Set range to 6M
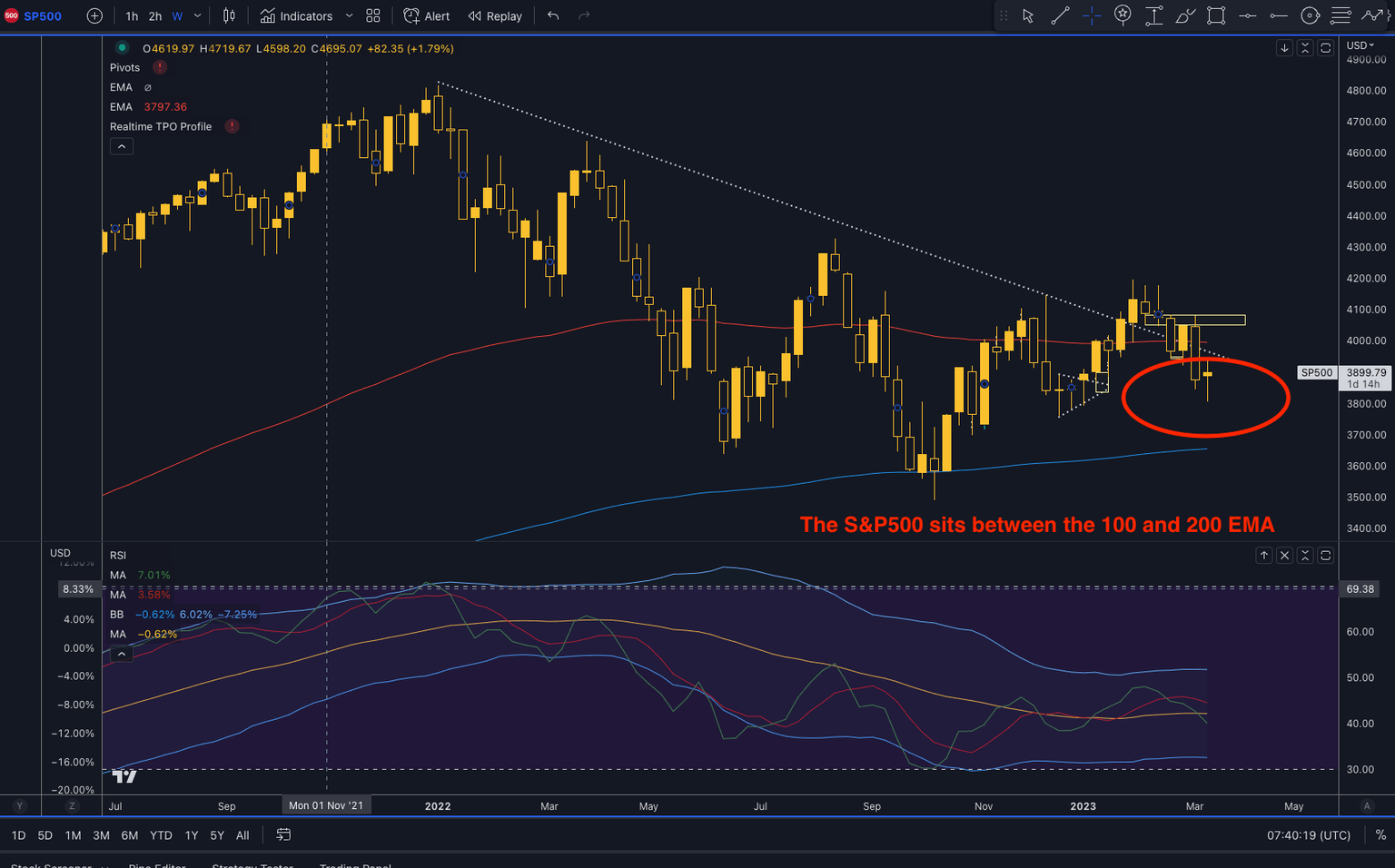 (x=130, y=835)
